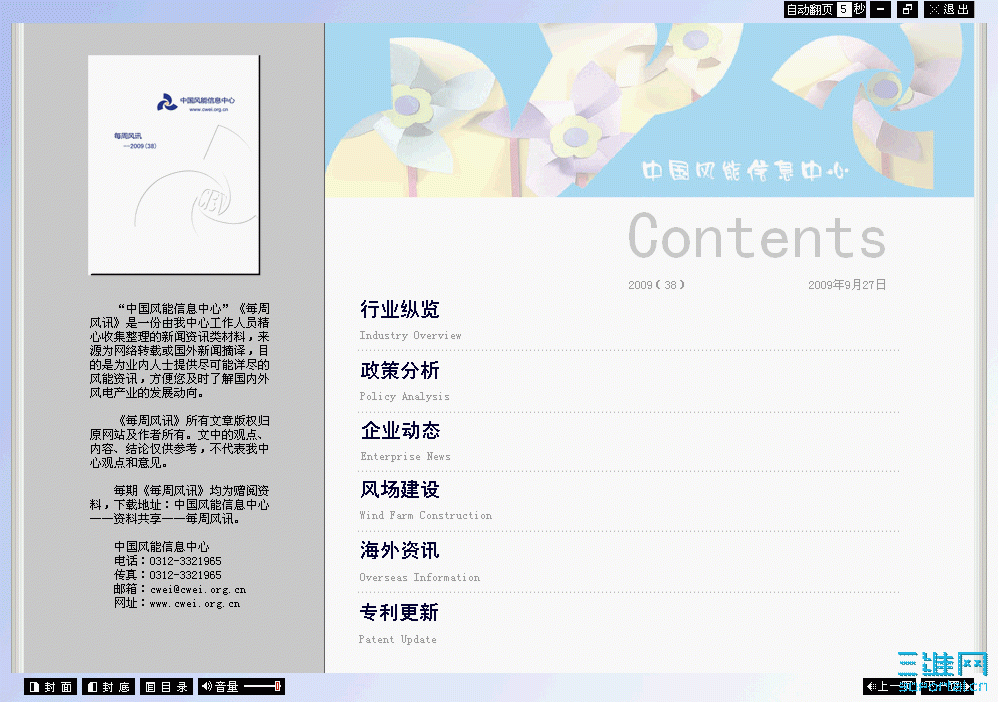Open the 政策分析 Policy Analysis section
The height and width of the screenshot is (702, 998).
click(x=400, y=371)
